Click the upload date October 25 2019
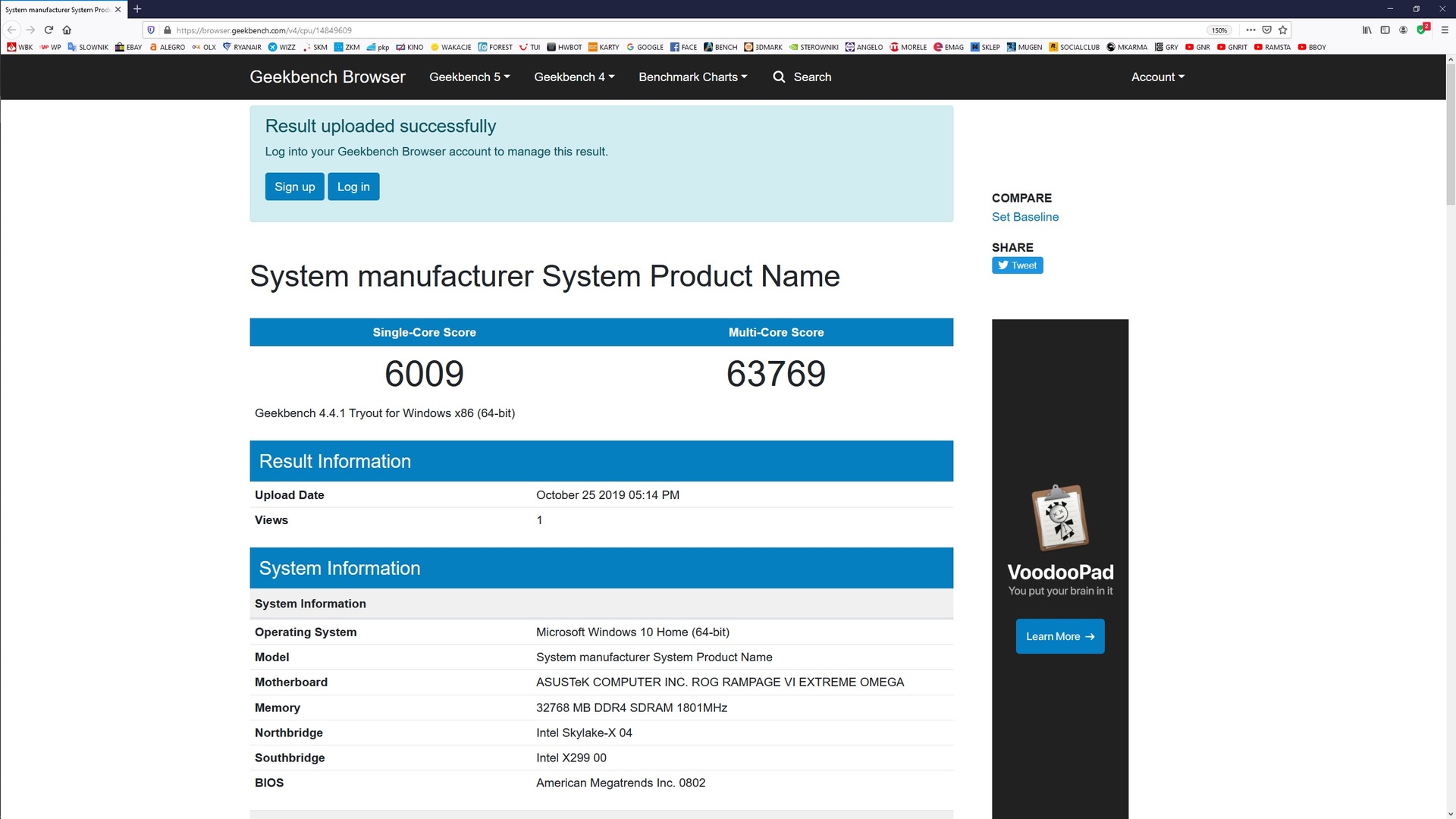This screenshot has width=1456, height=819. (607, 495)
